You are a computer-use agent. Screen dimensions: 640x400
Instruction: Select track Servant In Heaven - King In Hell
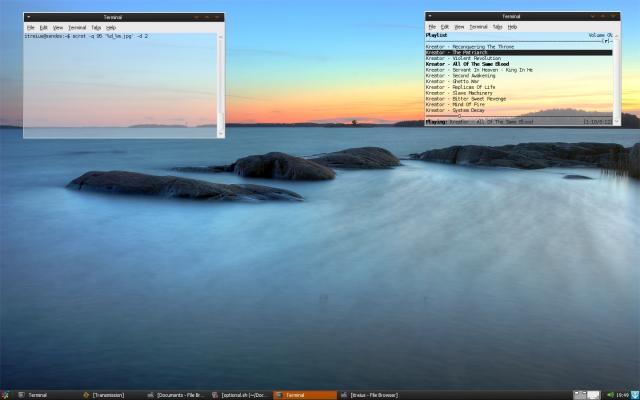[x=479, y=70]
